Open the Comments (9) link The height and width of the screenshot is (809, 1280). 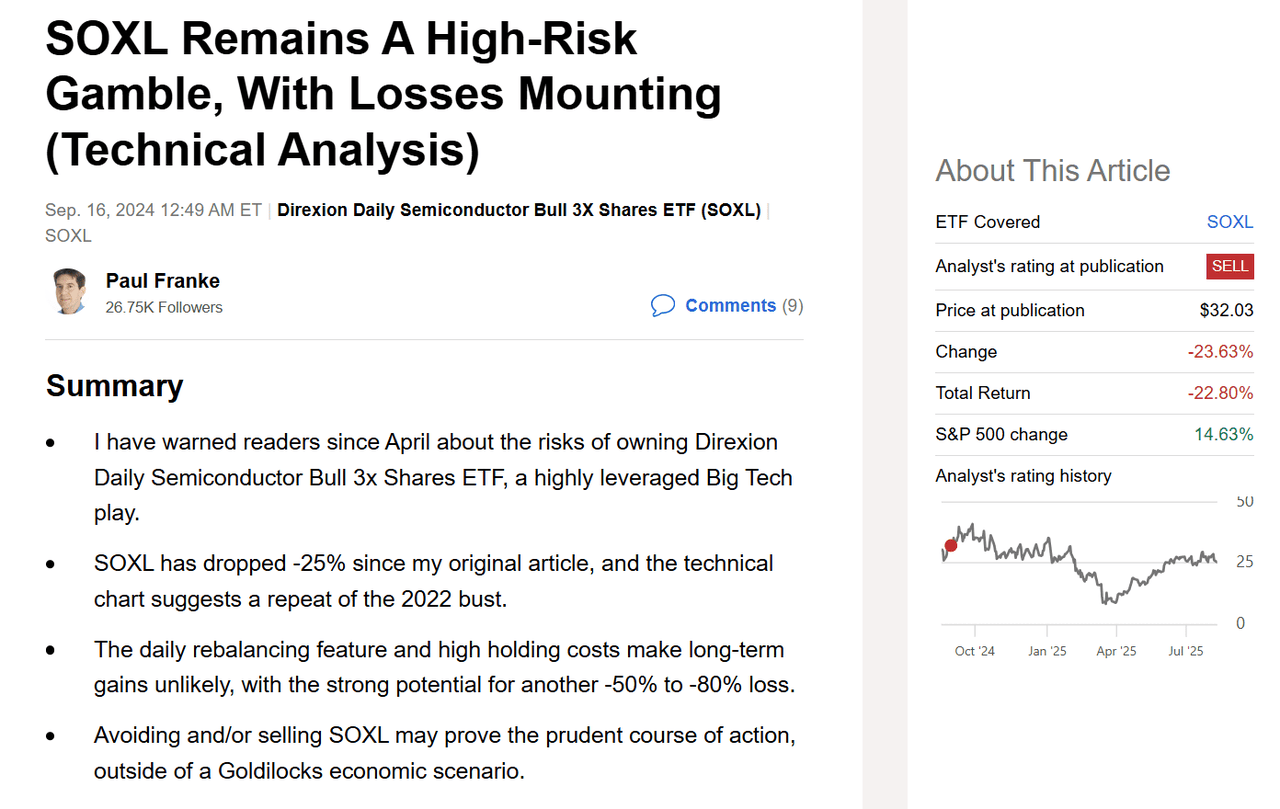[731, 305]
